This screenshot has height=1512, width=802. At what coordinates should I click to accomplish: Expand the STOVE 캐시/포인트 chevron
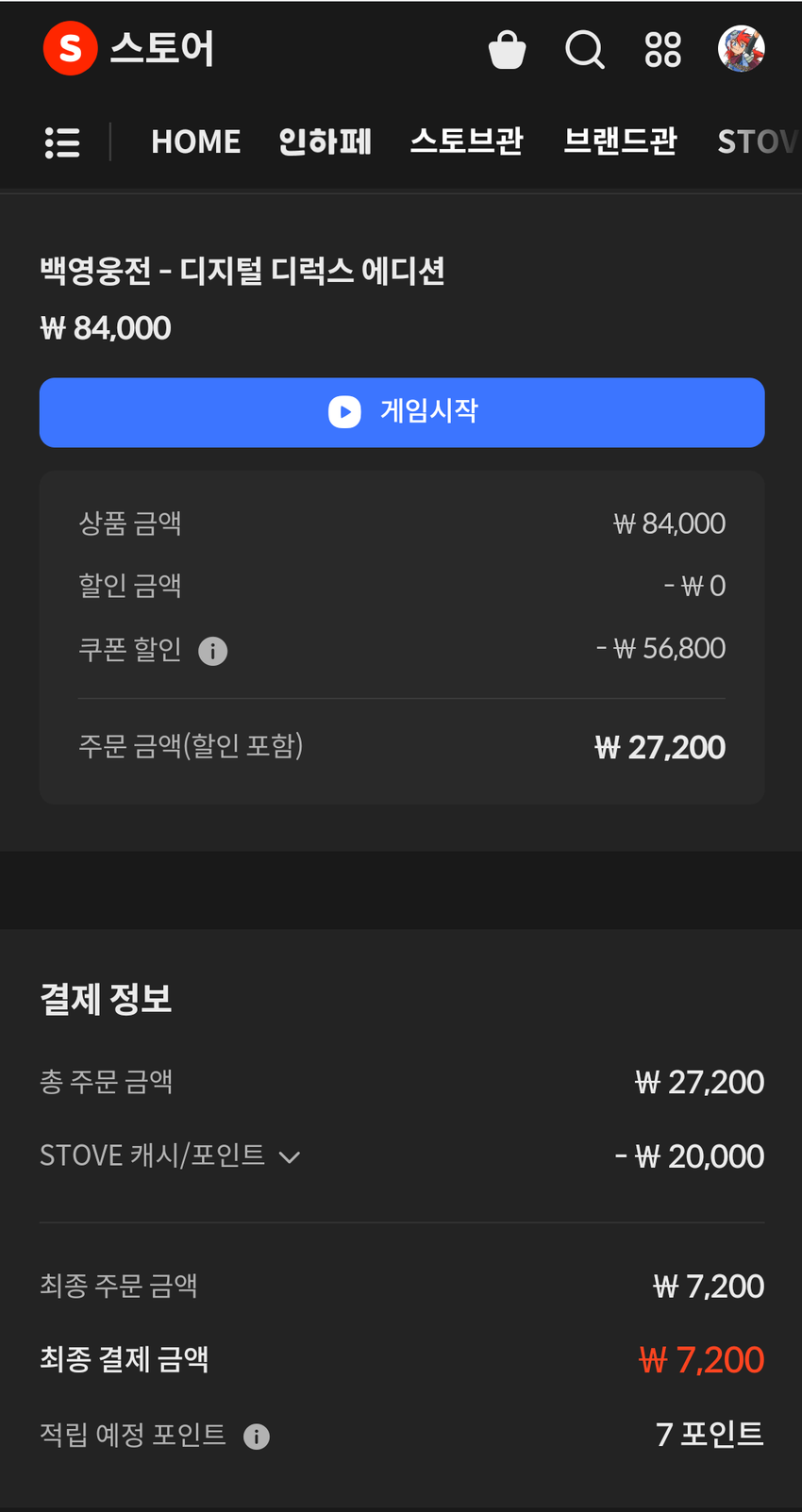pos(290,1157)
